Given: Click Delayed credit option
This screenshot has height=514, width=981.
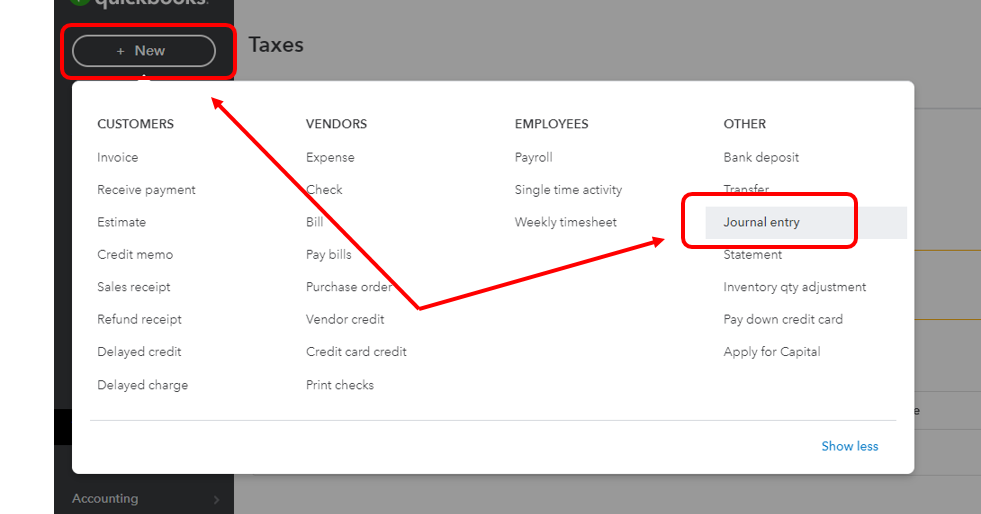Looking at the screenshot, I should click(140, 351).
